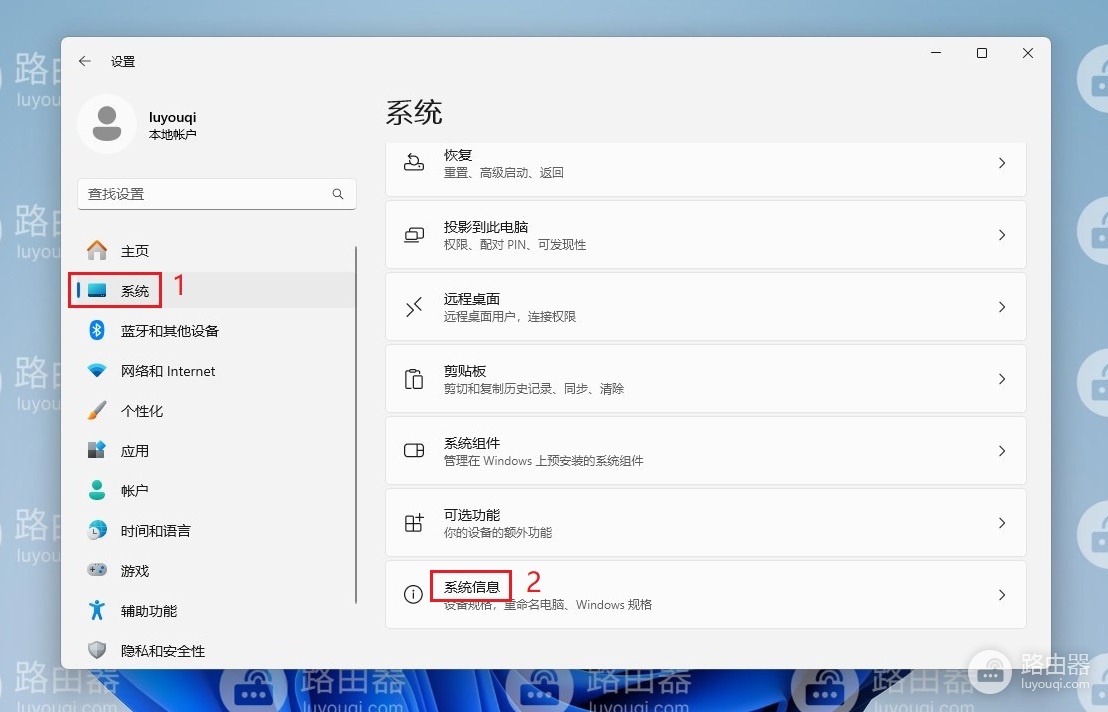Screen dimensions: 1108x712
Task: Click the sidebar vertical scrollbar
Action: click(355, 424)
